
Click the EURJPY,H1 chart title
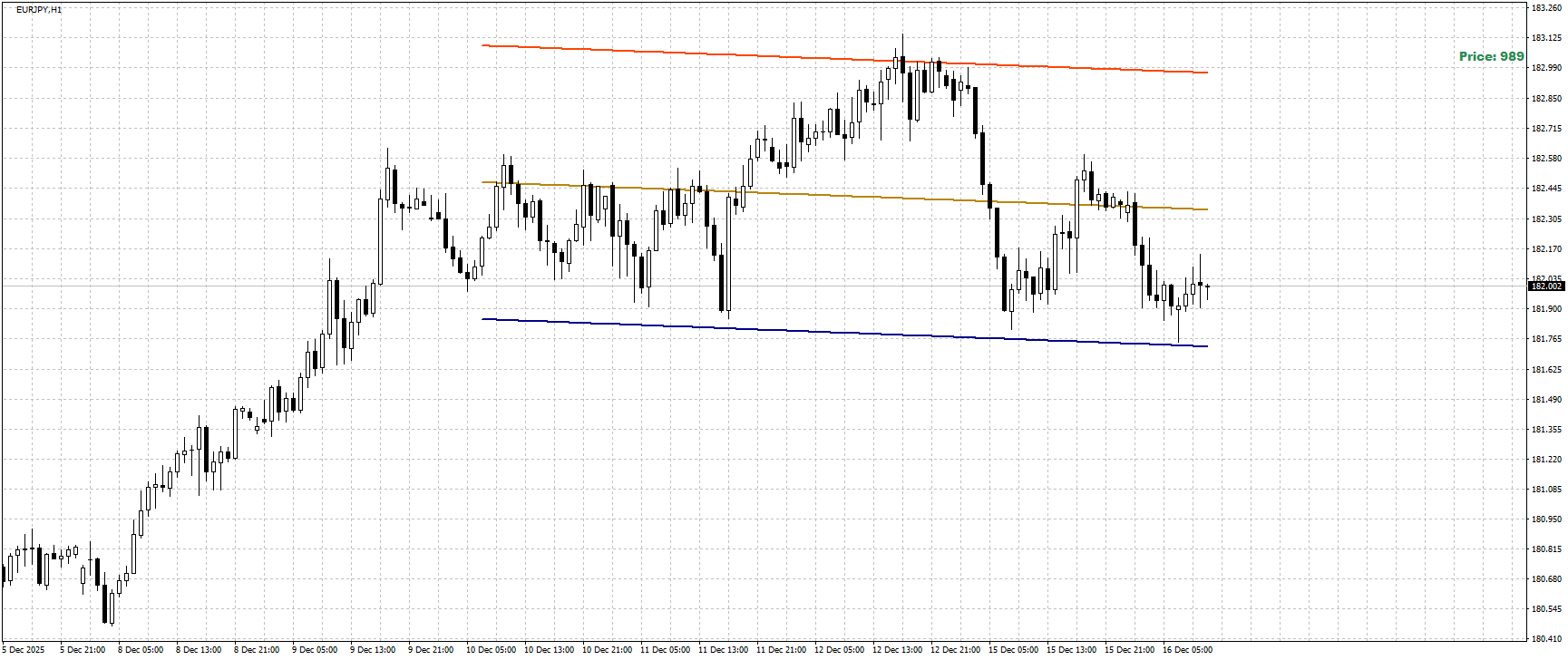tap(39, 9)
